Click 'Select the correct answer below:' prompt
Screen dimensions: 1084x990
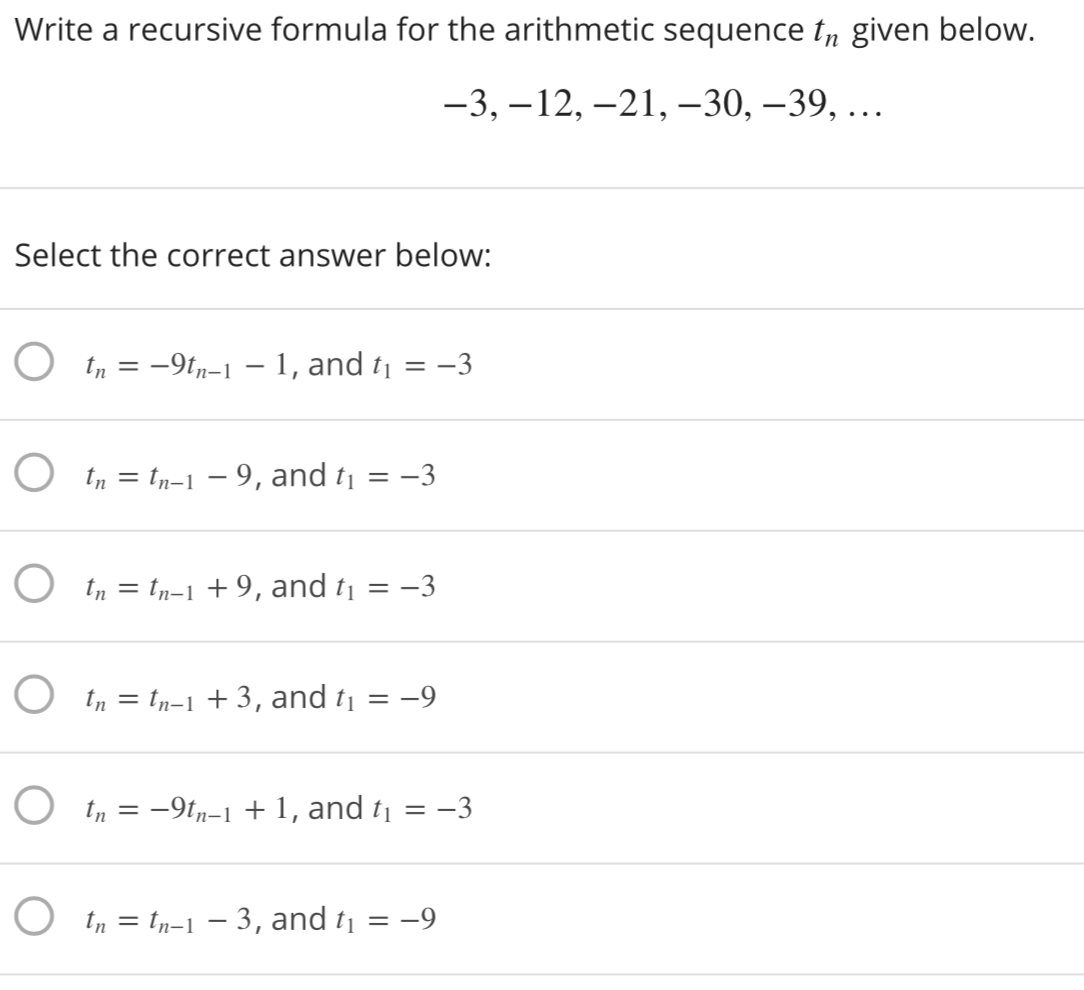pyautogui.click(x=253, y=255)
